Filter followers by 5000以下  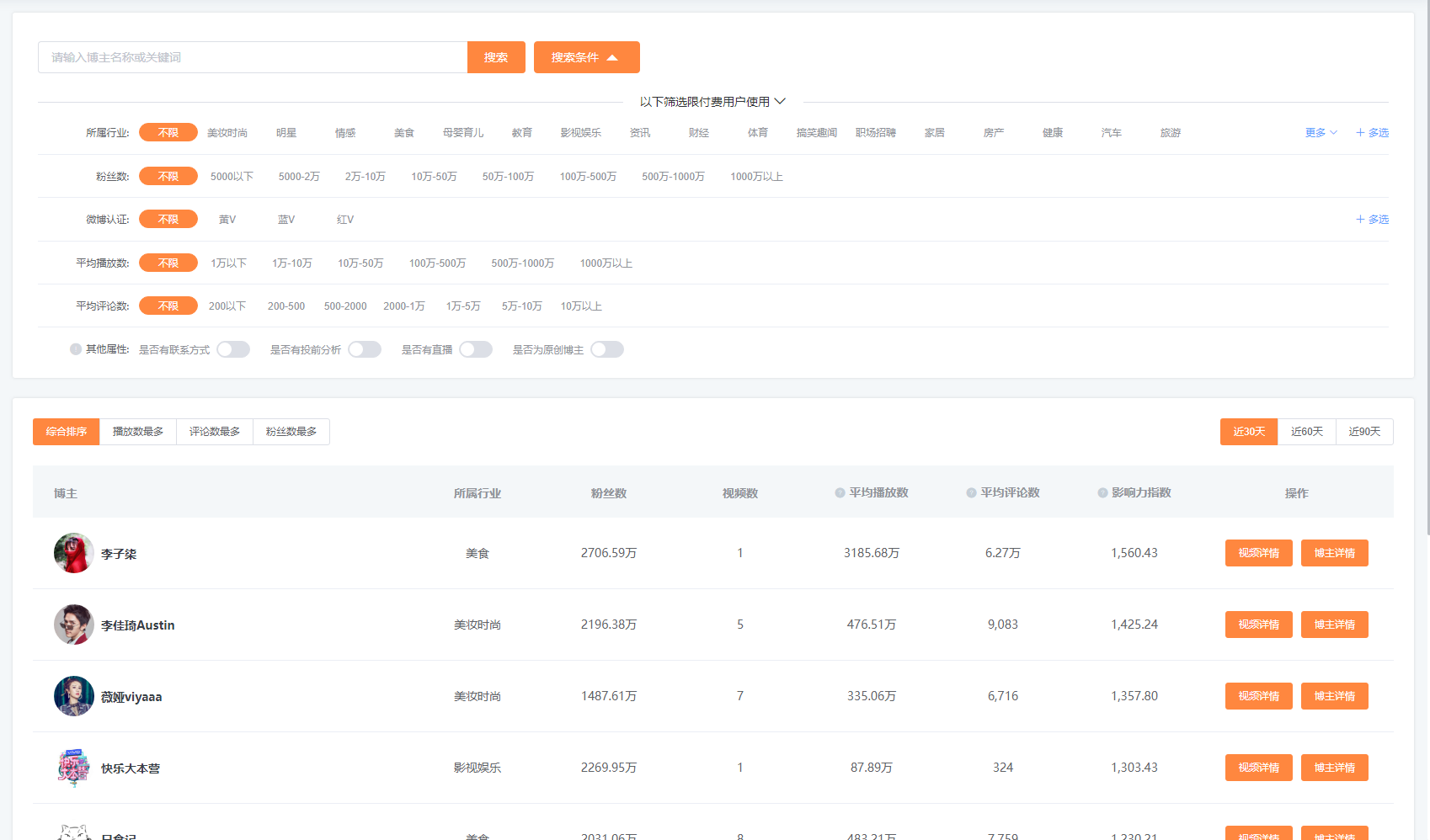point(232,177)
